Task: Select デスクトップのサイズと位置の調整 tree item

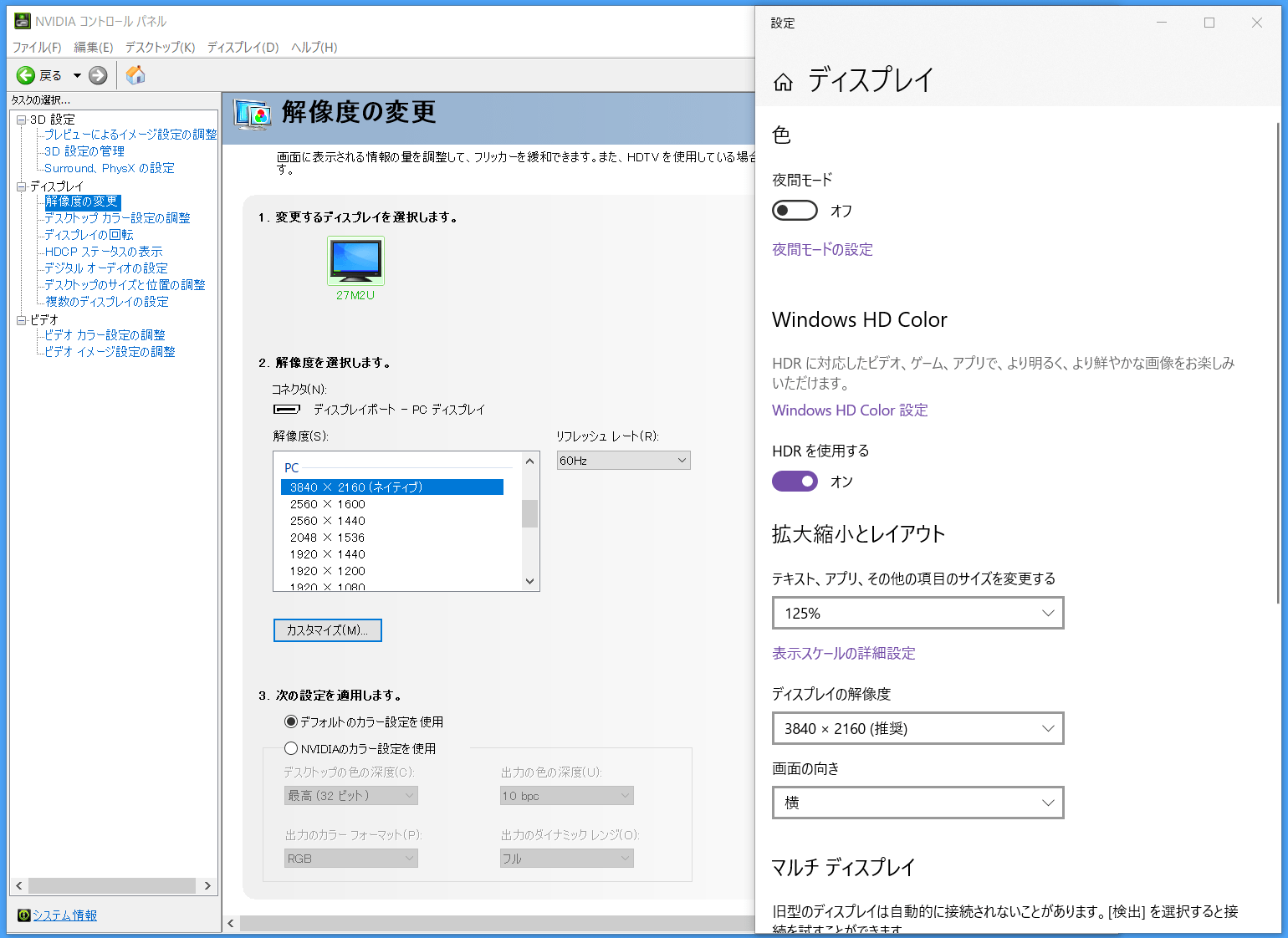Action: coord(125,285)
